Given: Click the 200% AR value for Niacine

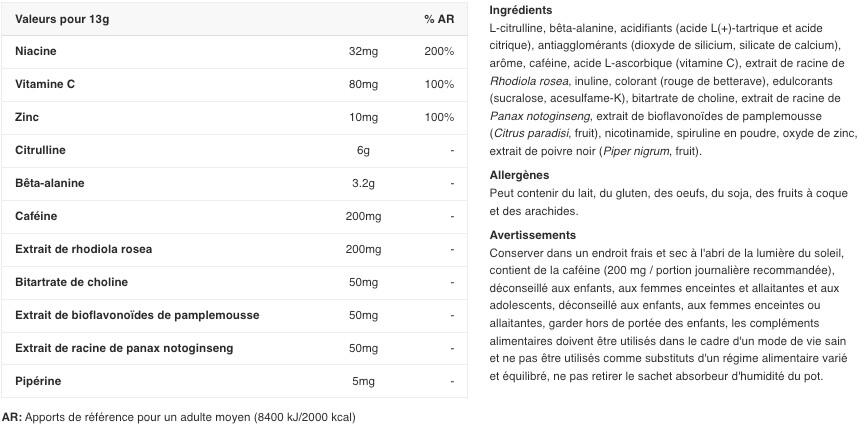Looking at the screenshot, I should tap(439, 51).
